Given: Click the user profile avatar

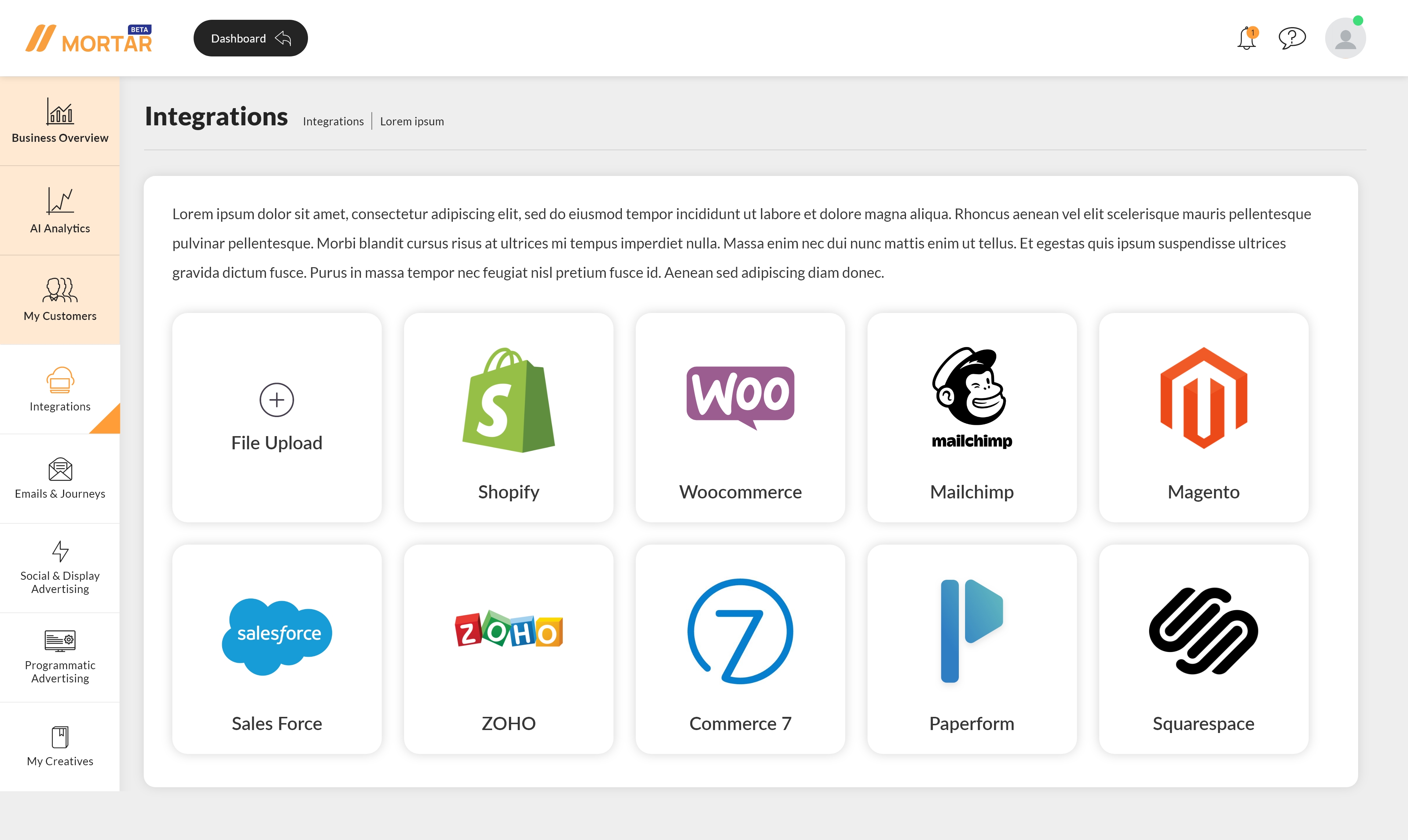Looking at the screenshot, I should click(1345, 38).
